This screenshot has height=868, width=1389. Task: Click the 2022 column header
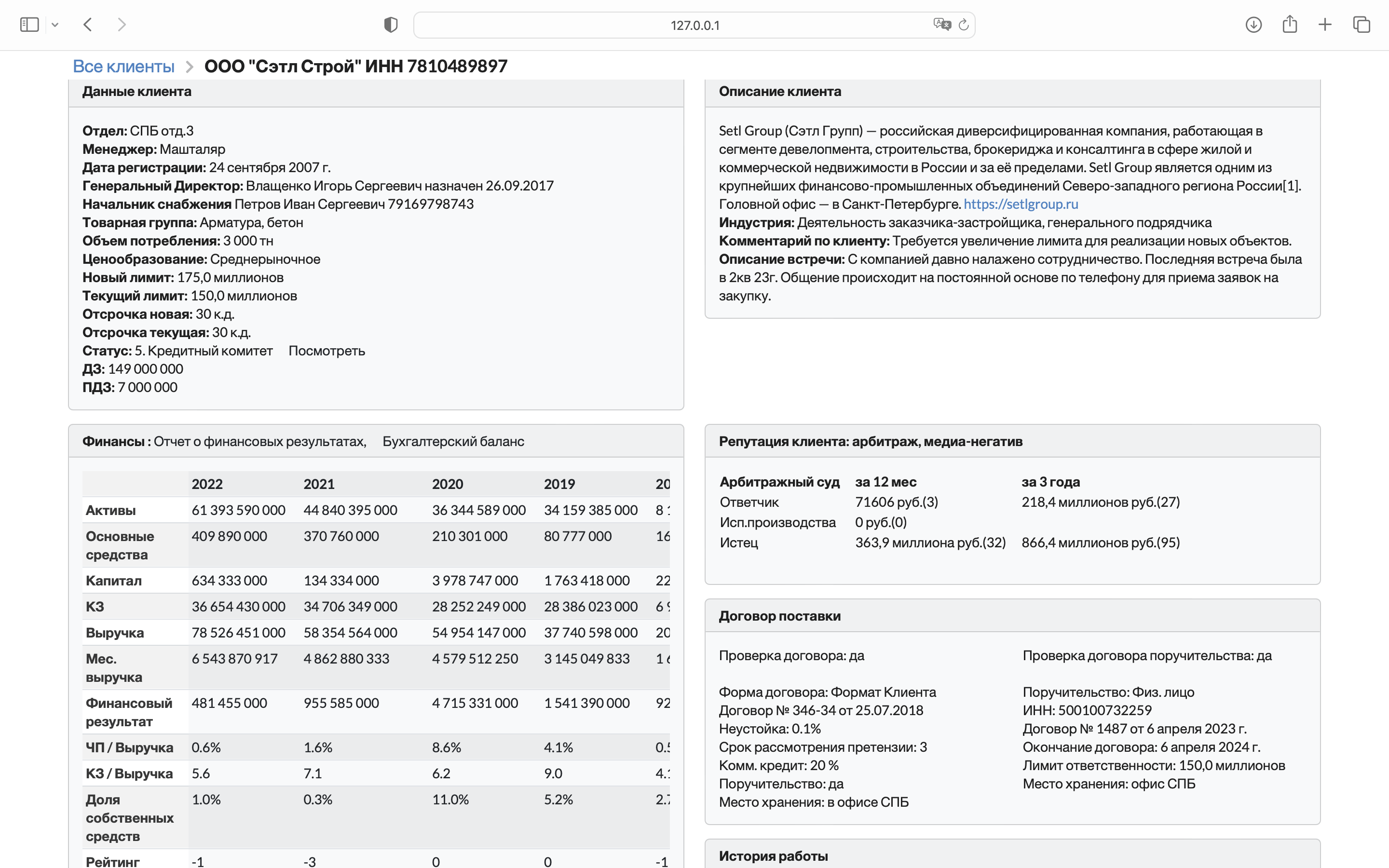point(207,484)
